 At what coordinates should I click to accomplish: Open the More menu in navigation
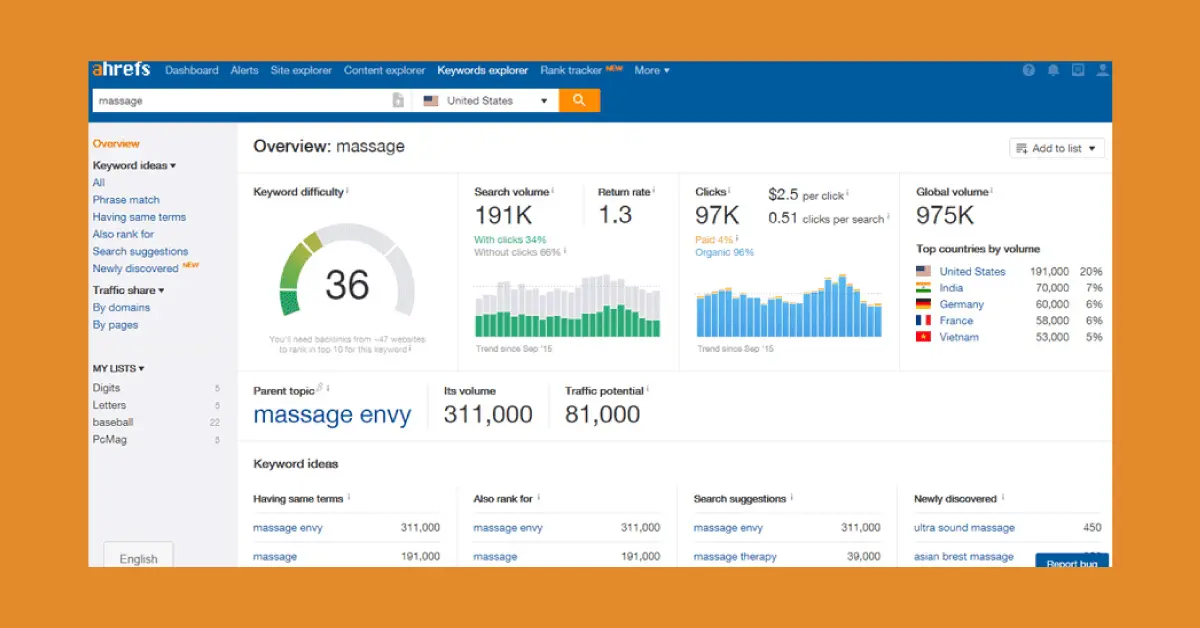point(651,70)
